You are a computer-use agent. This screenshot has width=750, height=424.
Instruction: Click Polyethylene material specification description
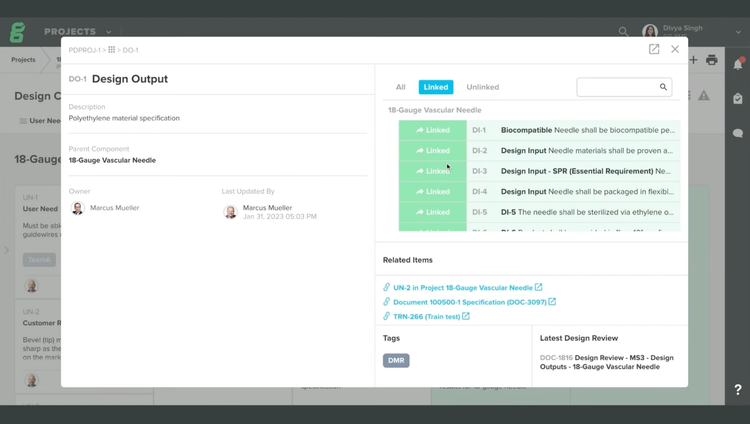point(124,118)
